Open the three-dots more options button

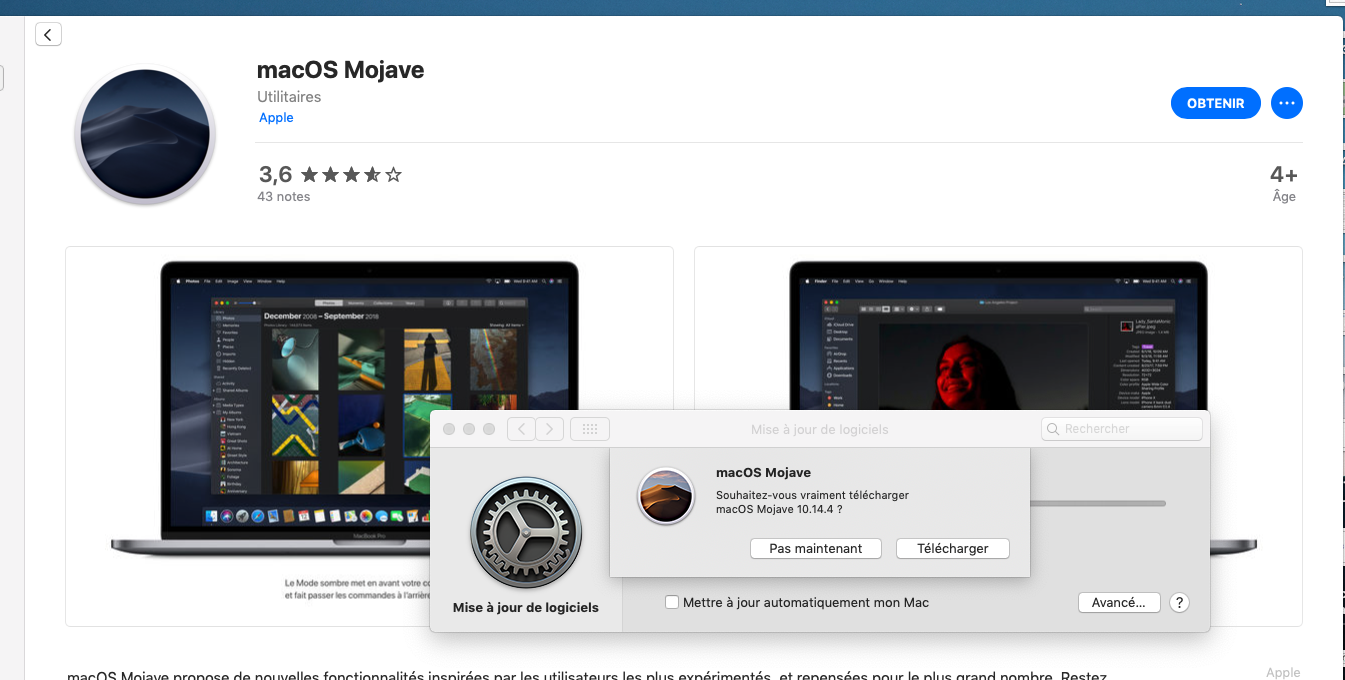[x=1287, y=103]
